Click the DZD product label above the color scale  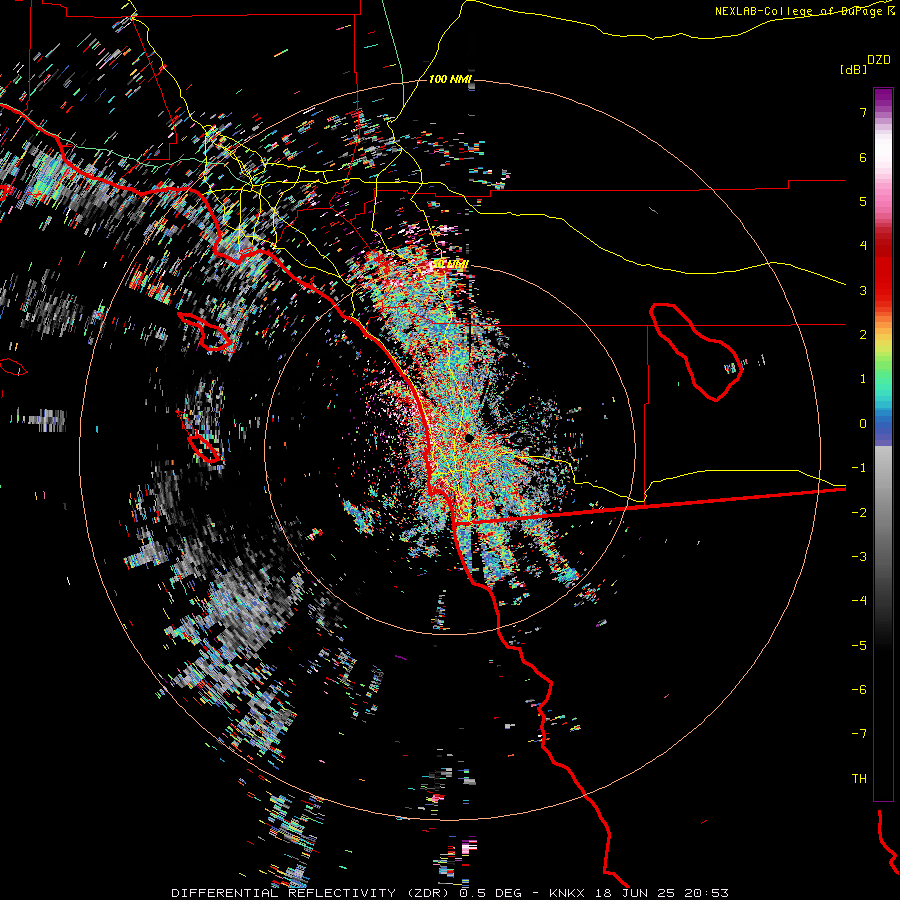pyautogui.click(x=879, y=60)
